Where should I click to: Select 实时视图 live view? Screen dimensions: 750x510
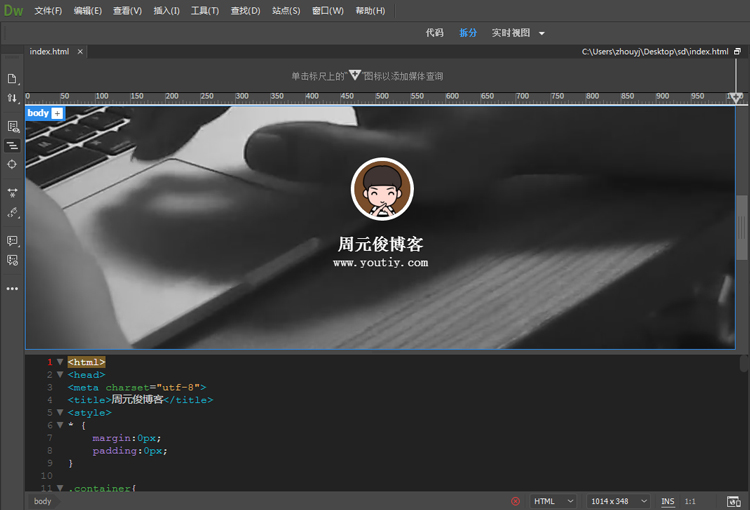[511, 33]
